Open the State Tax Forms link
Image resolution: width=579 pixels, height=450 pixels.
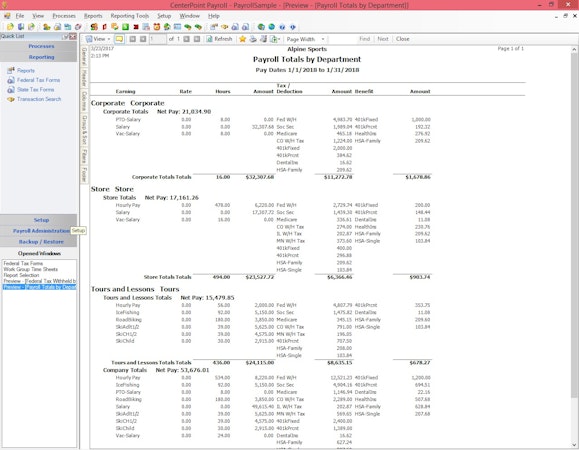click(x=35, y=89)
